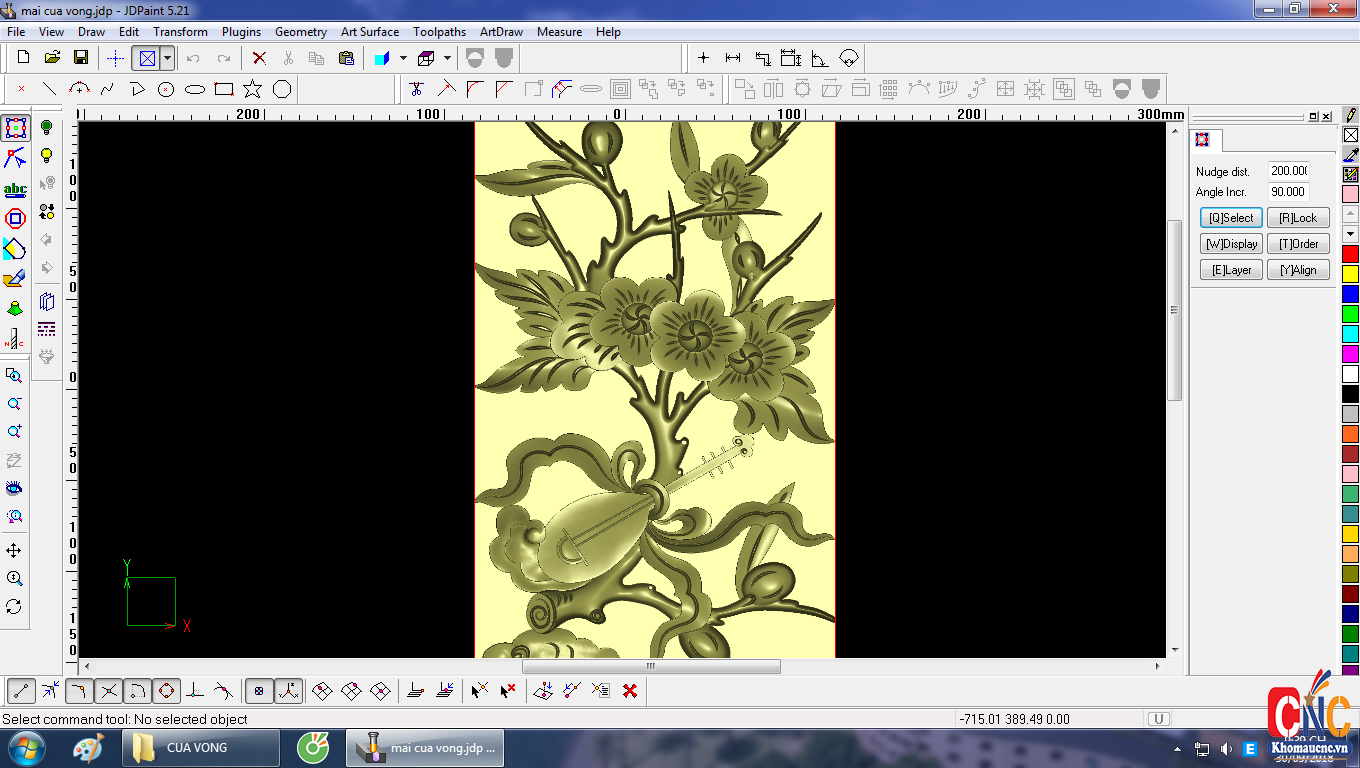This screenshot has width=1360, height=768.
Task: Click the save file floppy icon
Action: point(81,58)
